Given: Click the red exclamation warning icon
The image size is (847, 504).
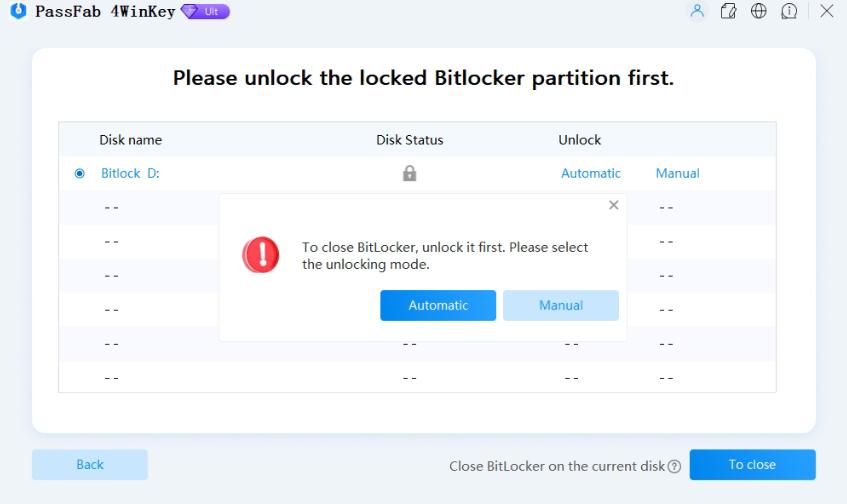Looking at the screenshot, I should [261, 255].
